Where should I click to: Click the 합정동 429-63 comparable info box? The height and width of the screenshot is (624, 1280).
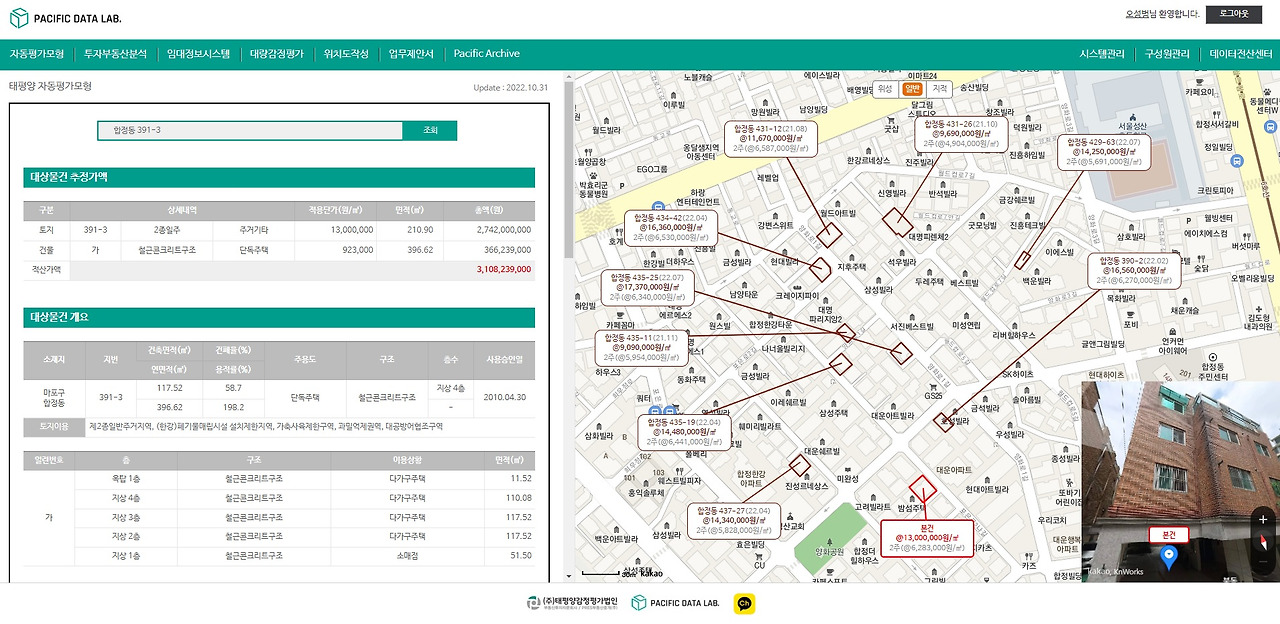pyautogui.click(x=1106, y=152)
